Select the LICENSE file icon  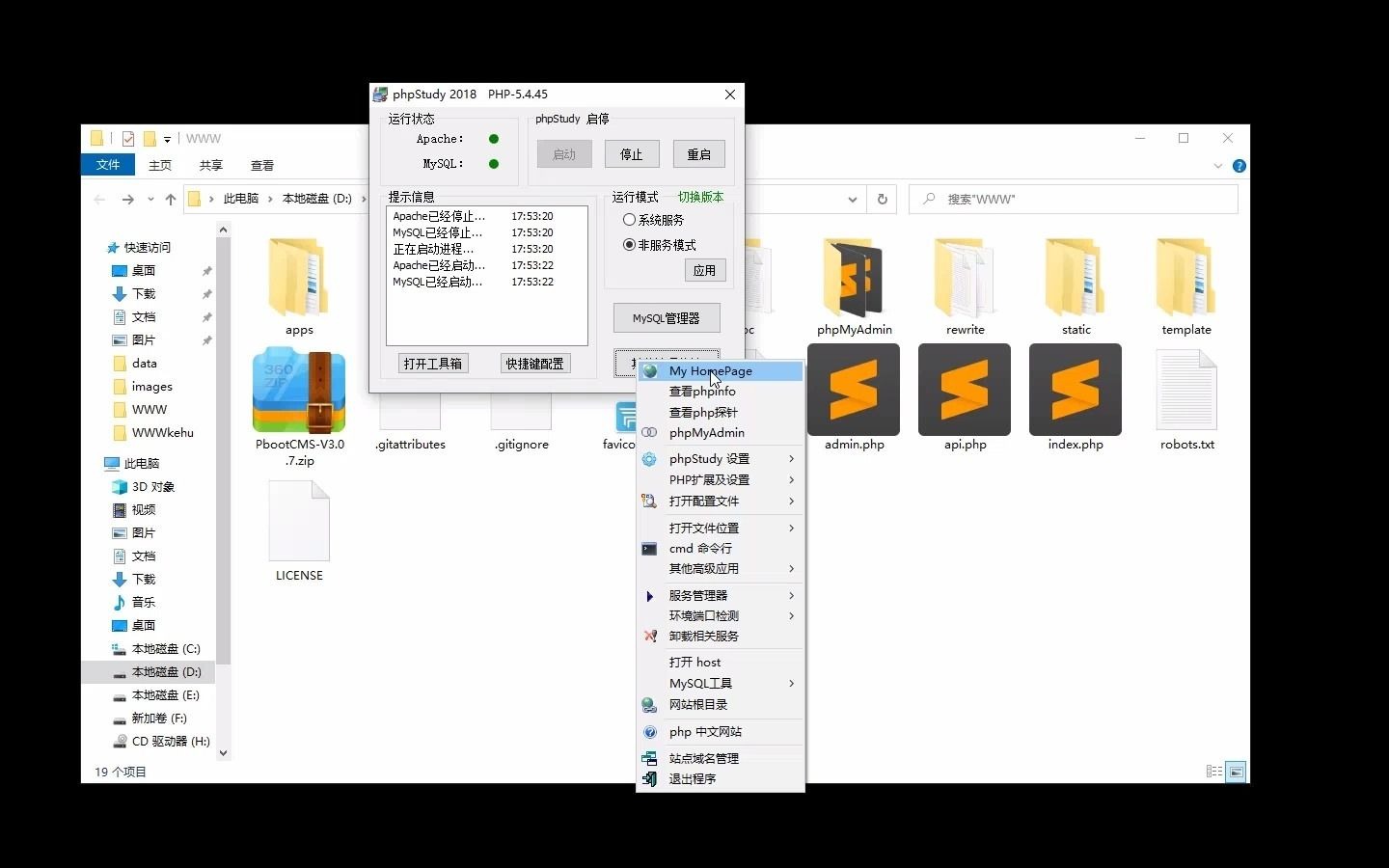click(x=299, y=521)
